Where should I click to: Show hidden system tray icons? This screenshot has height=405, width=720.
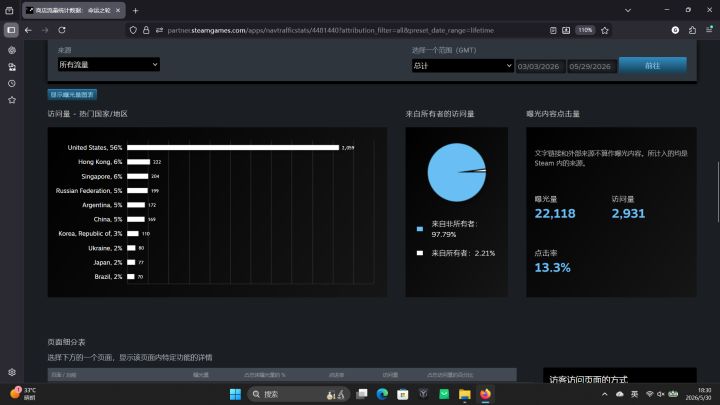[605, 394]
